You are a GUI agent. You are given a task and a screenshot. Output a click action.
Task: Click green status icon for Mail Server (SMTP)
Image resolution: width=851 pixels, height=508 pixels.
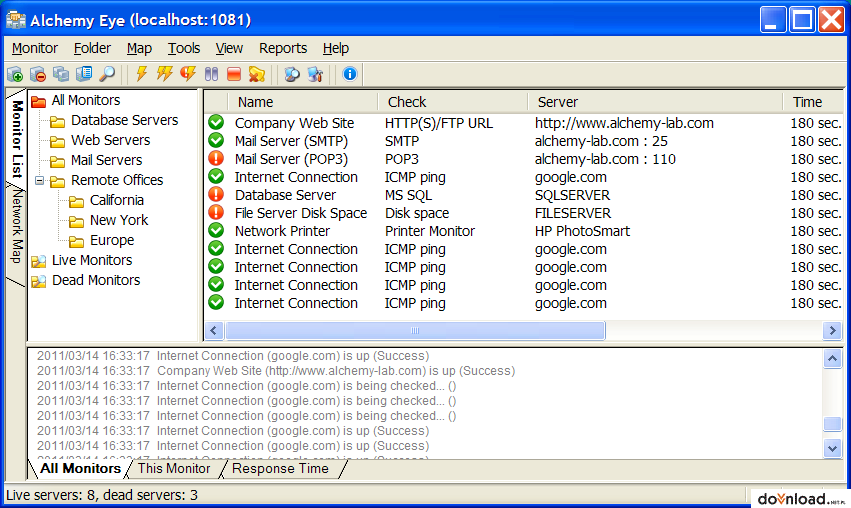coord(216,141)
